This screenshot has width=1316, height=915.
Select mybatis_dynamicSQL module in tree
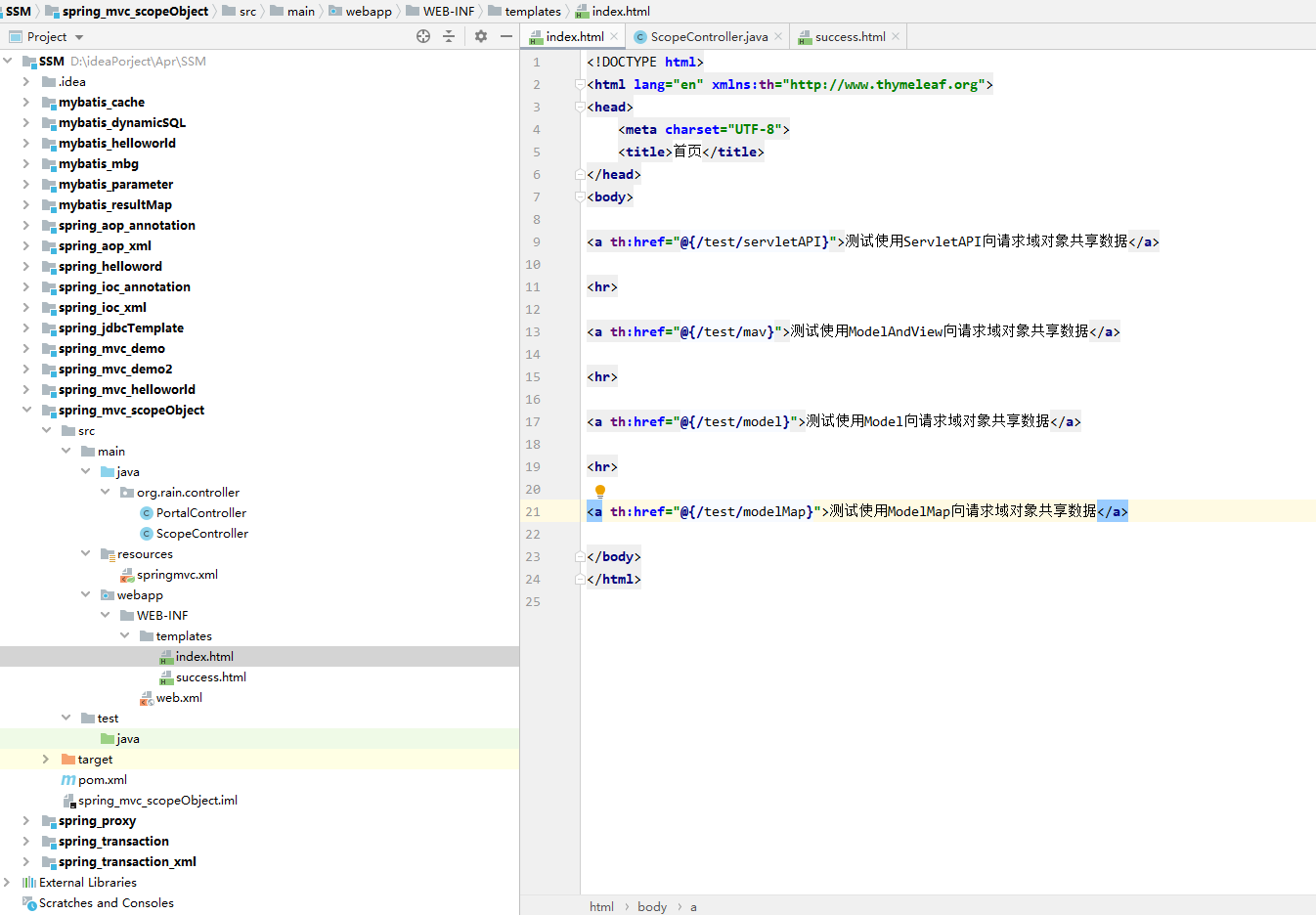point(122,122)
